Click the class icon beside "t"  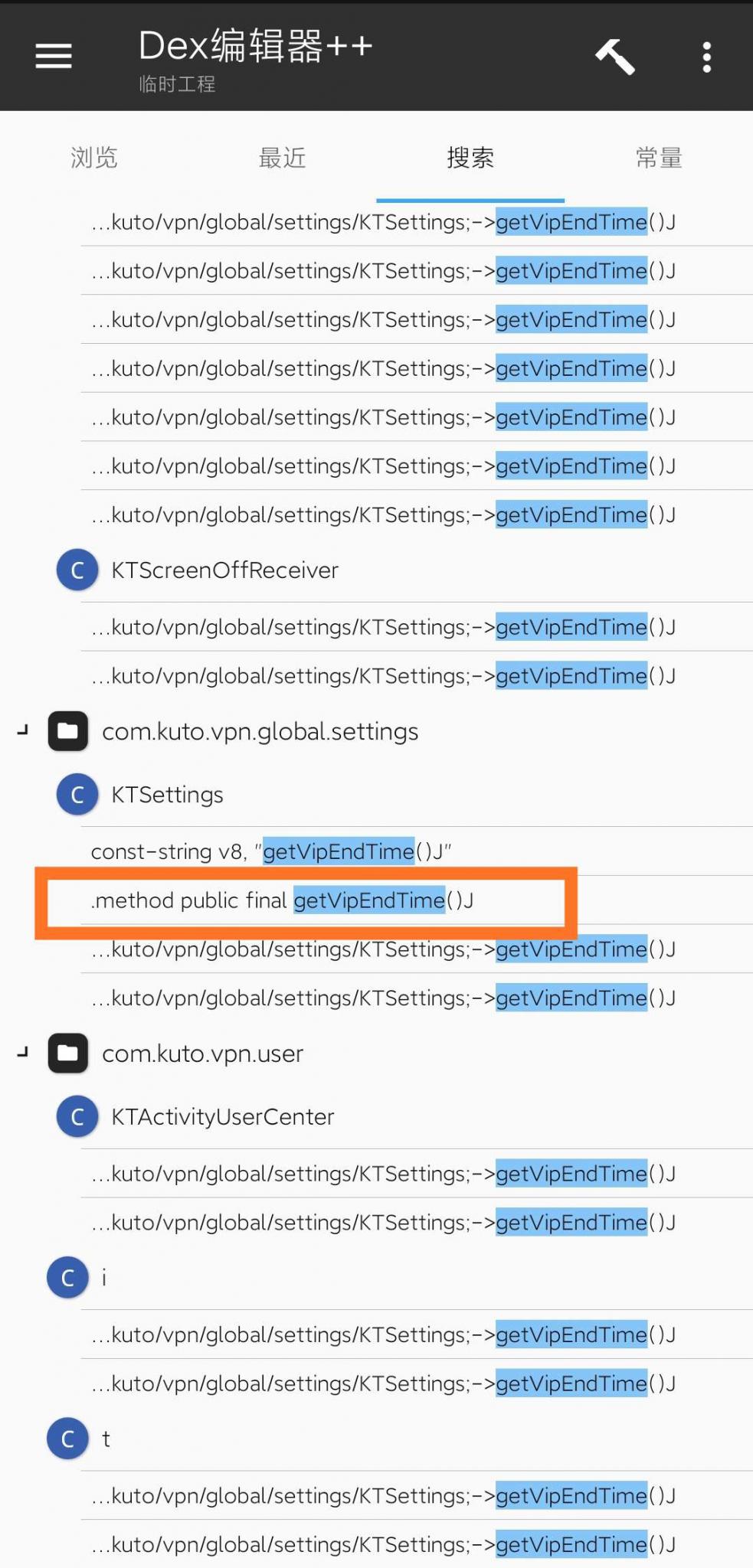click(x=68, y=1439)
